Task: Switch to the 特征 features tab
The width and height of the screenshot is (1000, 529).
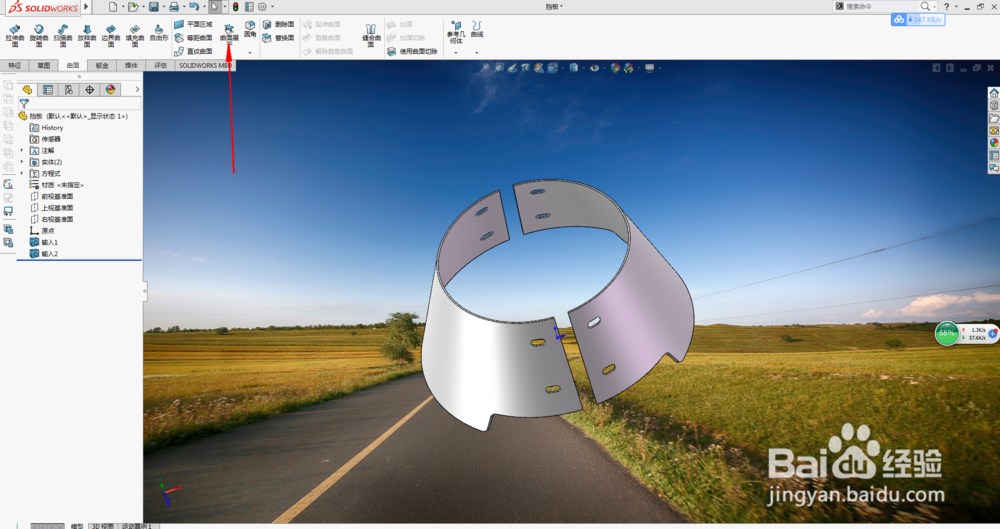Action: coord(15,65)
